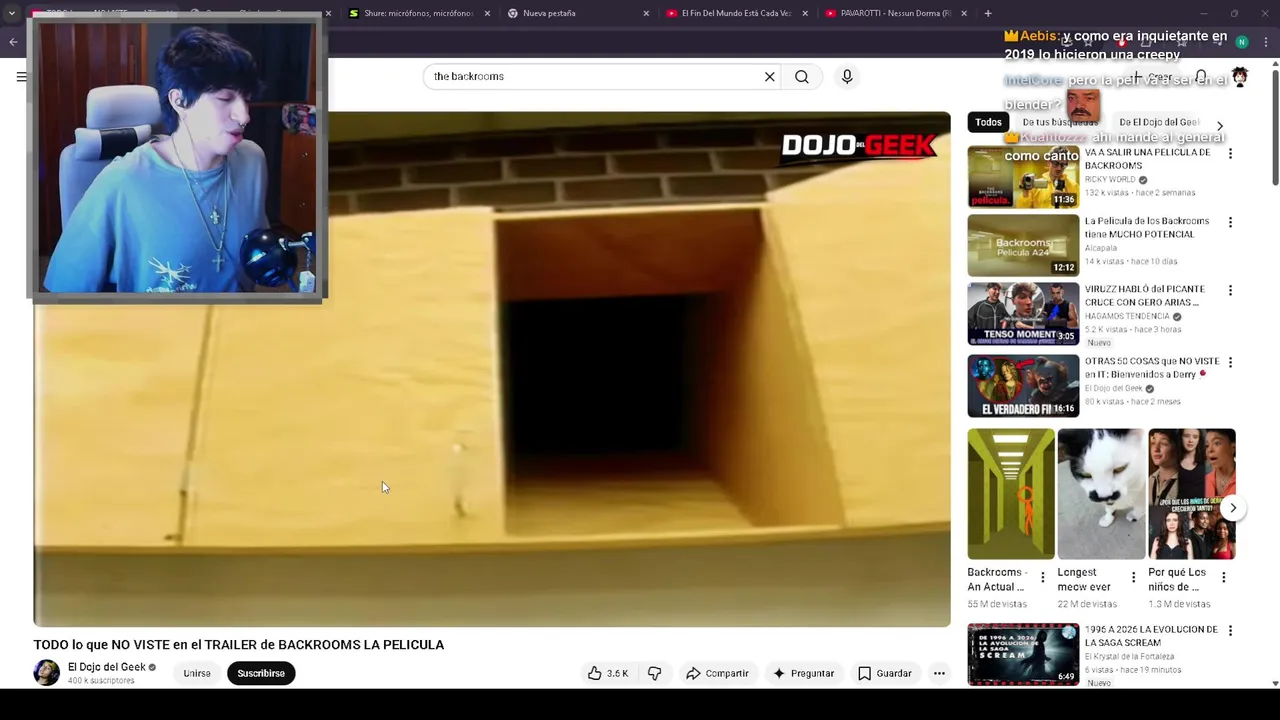The image size is (1280, 720).
Task: Open more actions for the video
Action: tap(939, 673)
